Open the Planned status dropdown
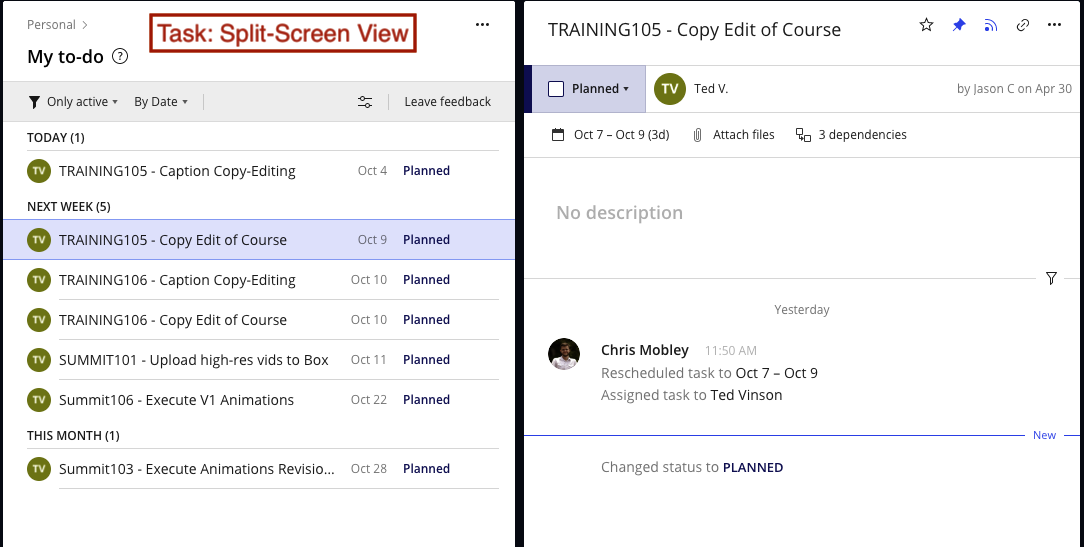 (600, 89)
